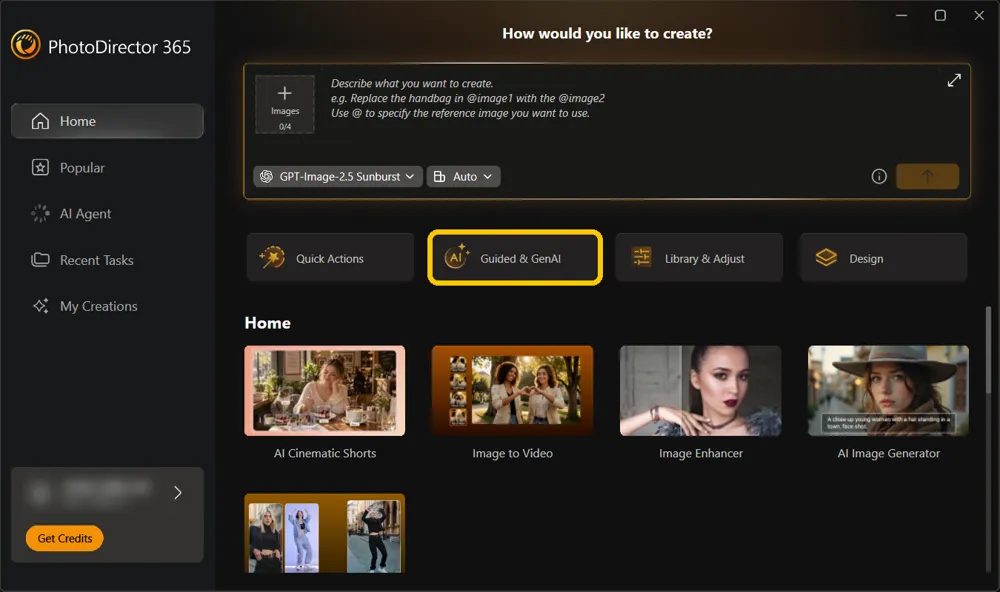
Task: Switch to Library & Adjust tab
Action: [x=699, y=258]
